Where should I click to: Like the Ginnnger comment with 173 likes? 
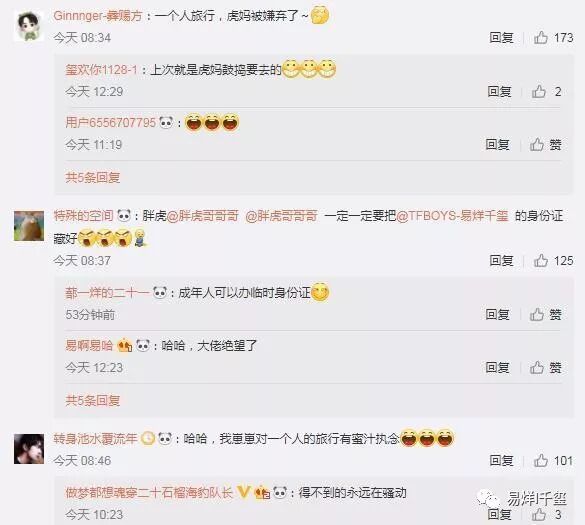click(x=541, y=38)
